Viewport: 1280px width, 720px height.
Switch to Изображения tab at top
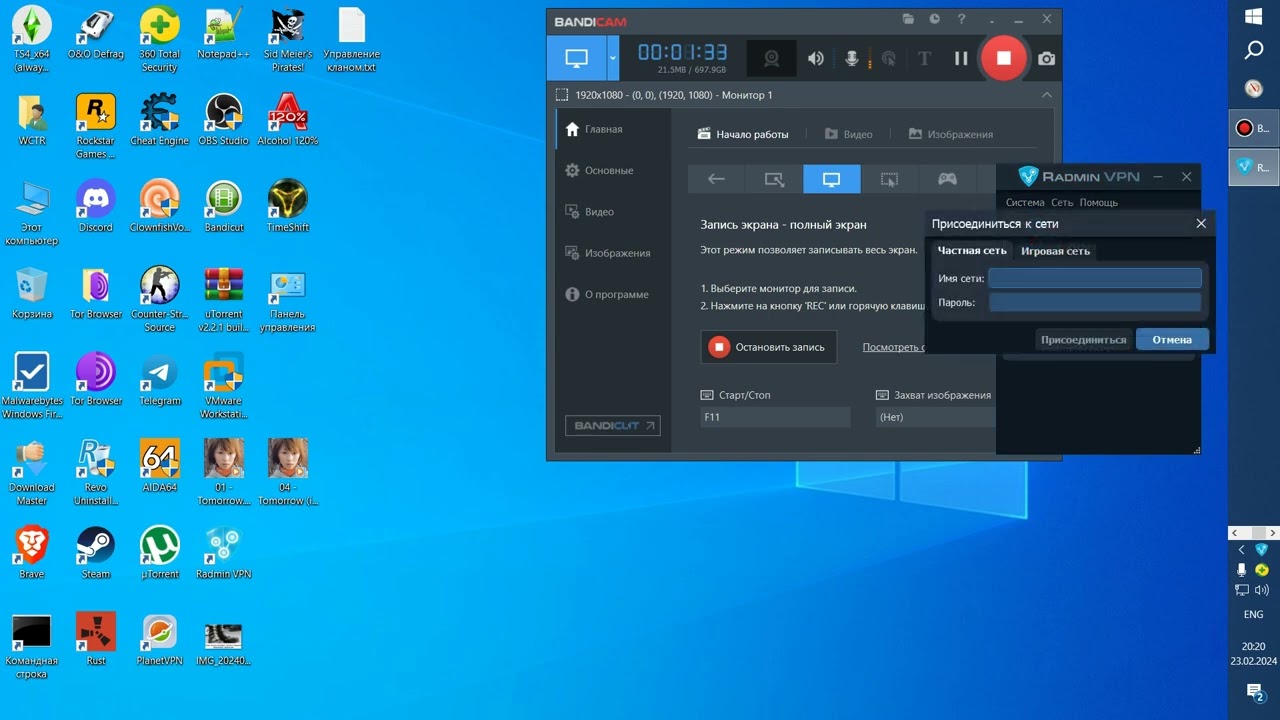950,134
